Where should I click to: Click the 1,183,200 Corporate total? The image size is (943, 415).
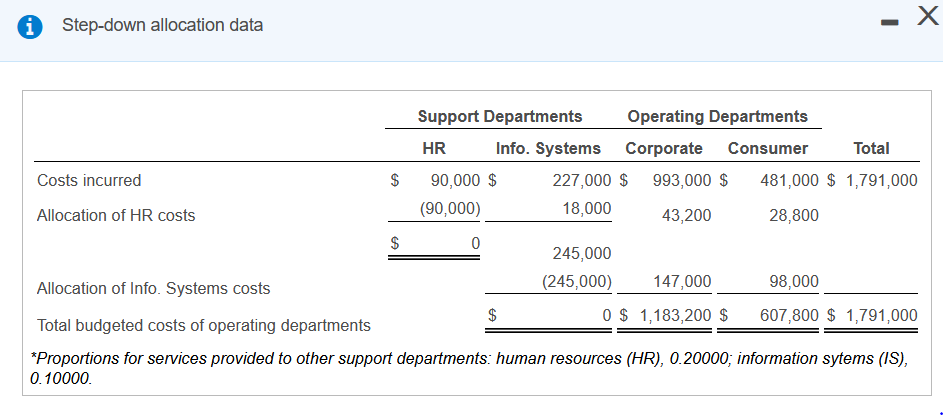[x=677, y=315]
